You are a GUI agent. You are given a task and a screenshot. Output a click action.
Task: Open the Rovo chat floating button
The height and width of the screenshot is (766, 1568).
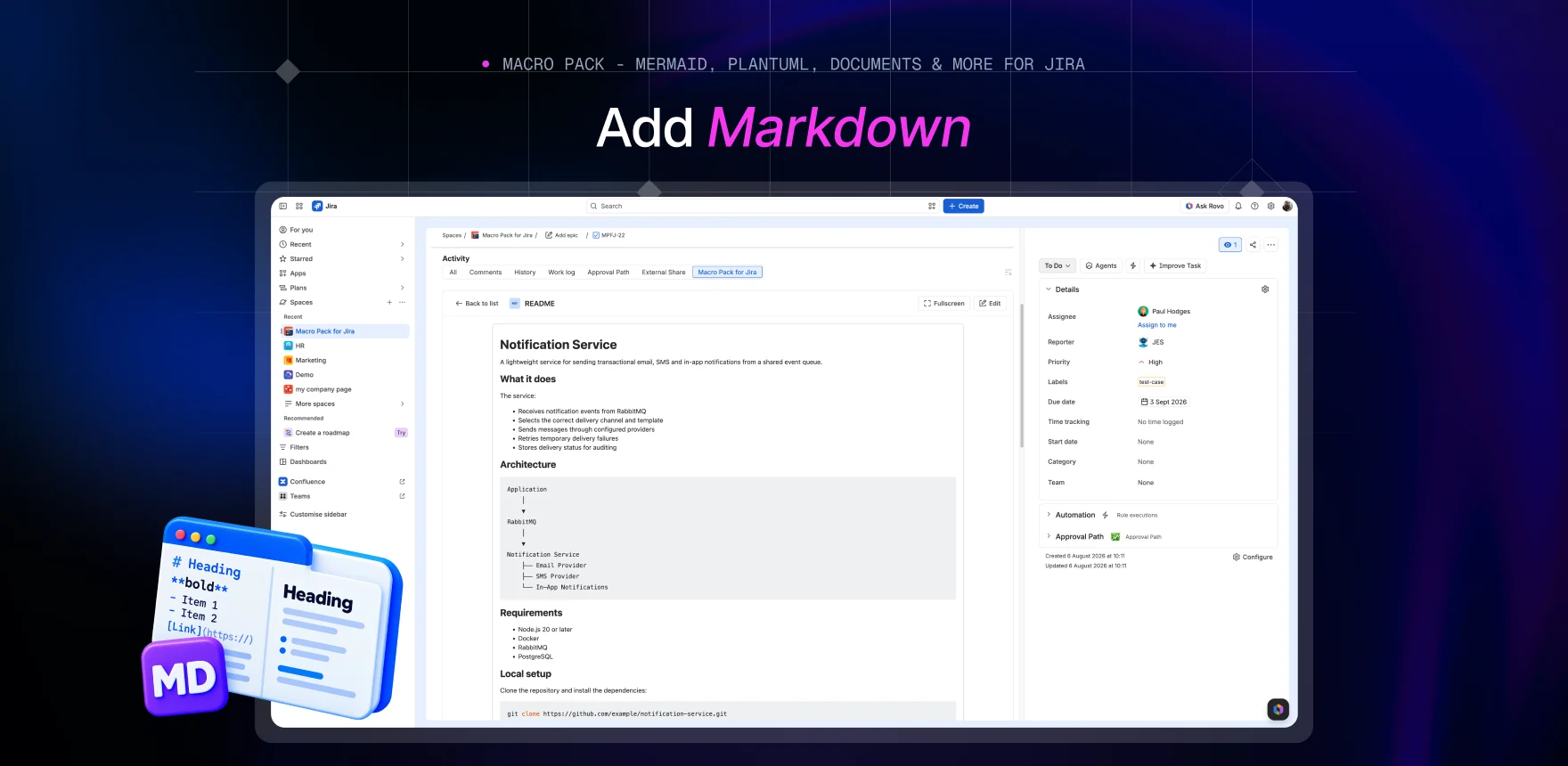click(1278, 709)
